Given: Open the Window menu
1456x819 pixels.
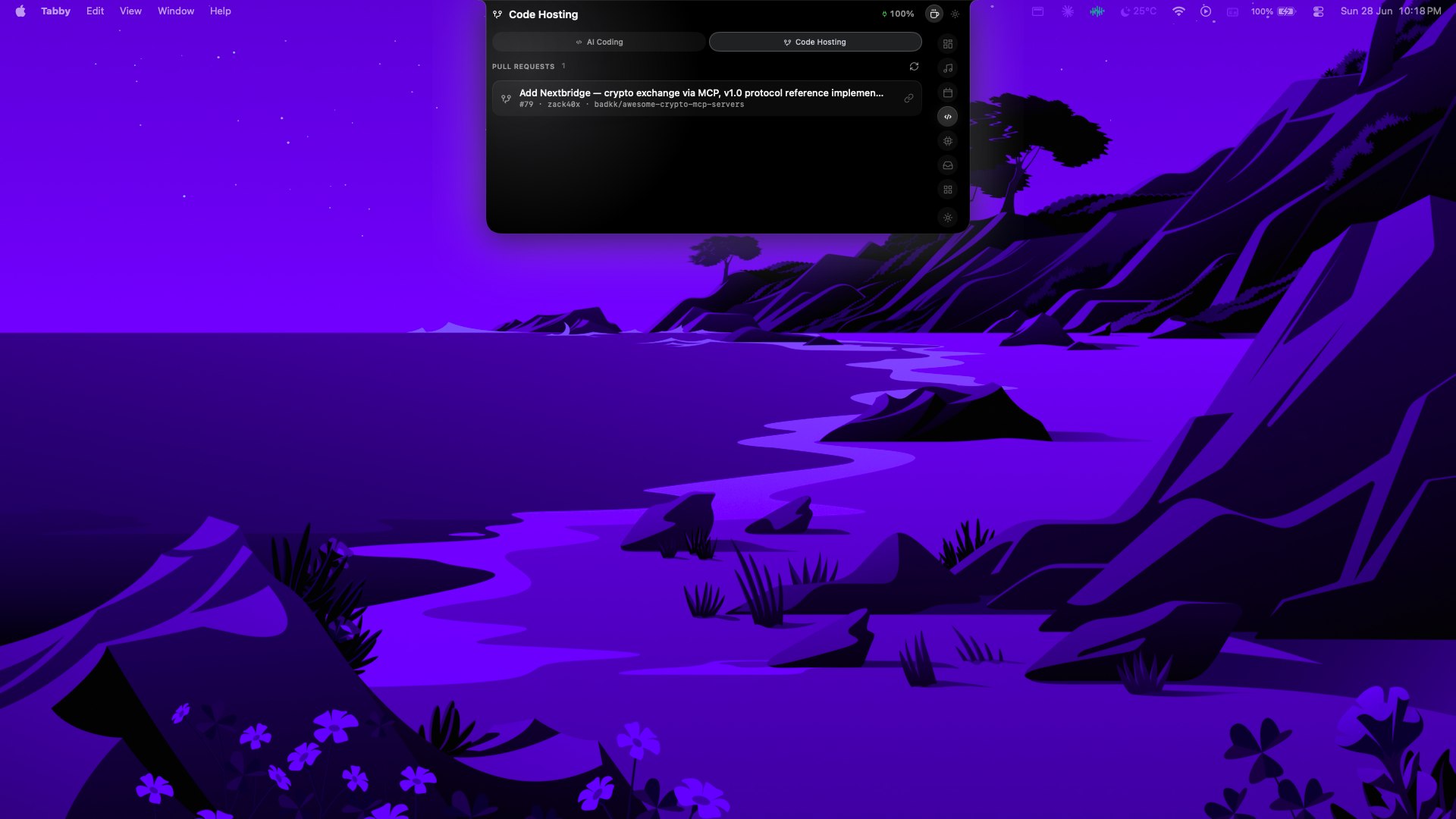Looking at the screenshot, I should 176,11.
